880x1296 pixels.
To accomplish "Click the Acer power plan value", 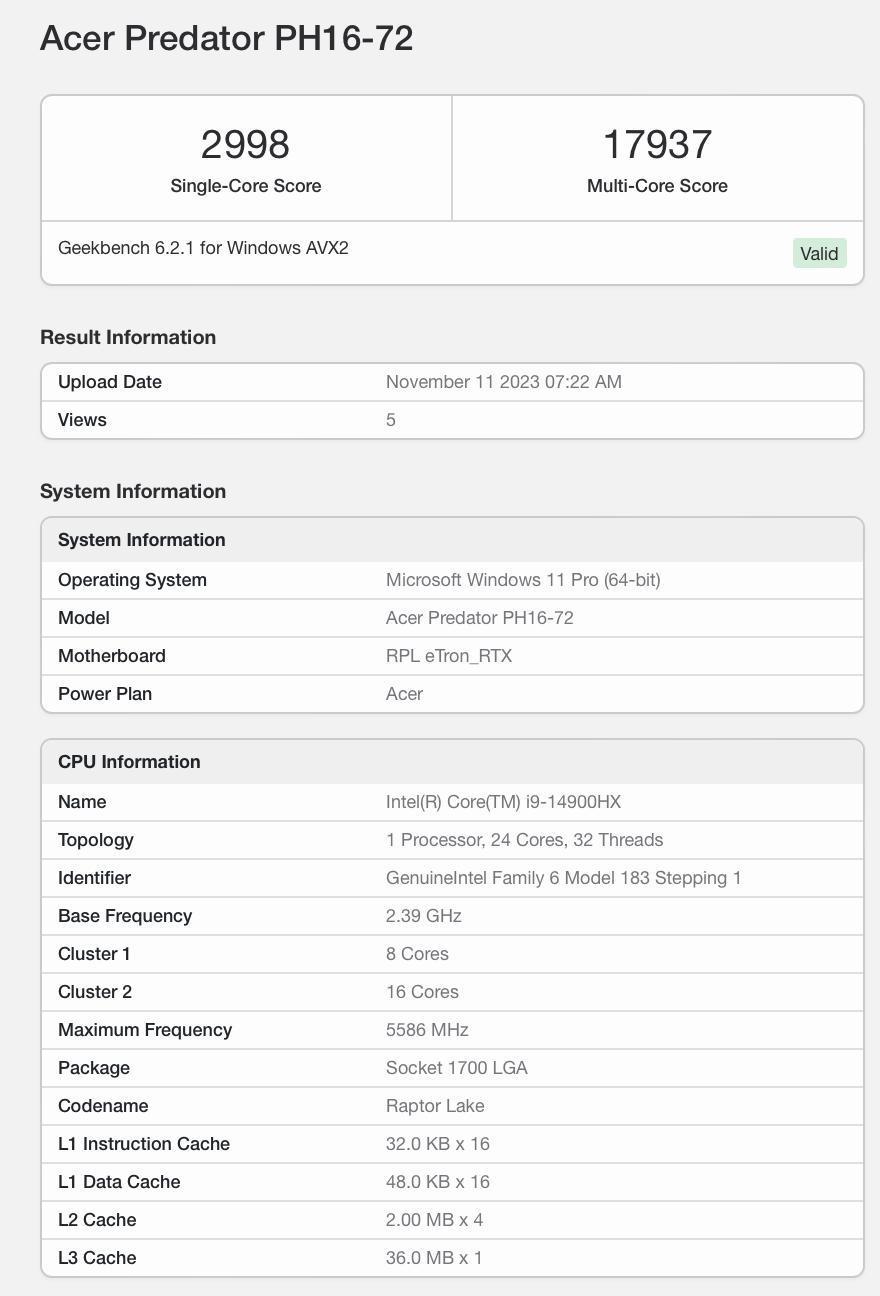I will (404, 693).
